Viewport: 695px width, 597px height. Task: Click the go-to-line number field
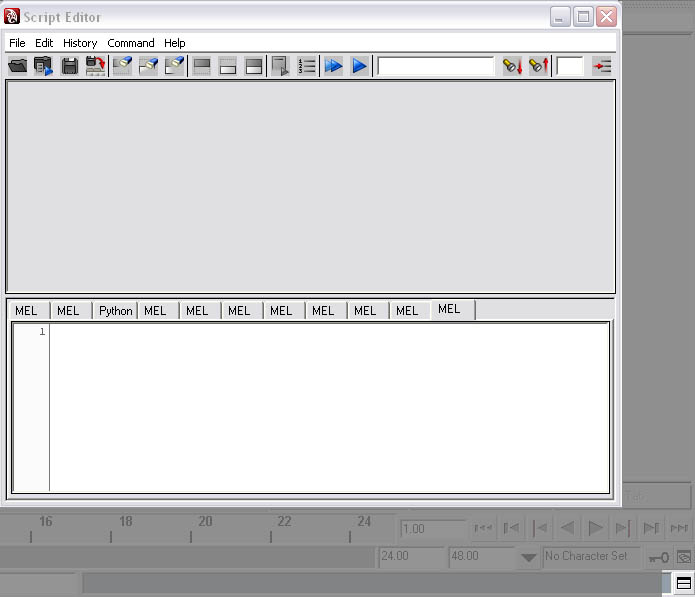(570, 66)
